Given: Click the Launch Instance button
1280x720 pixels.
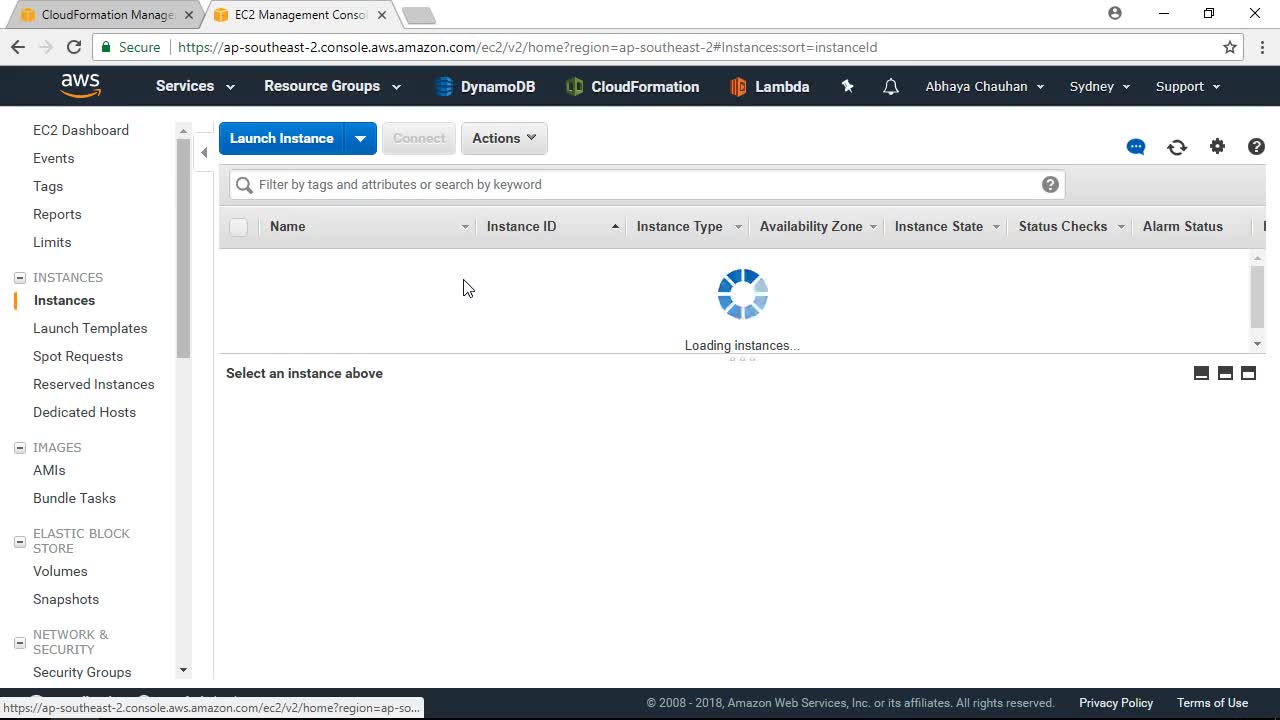Looking at the screenshot, I should pyautogui.click(x=282, y=138).
